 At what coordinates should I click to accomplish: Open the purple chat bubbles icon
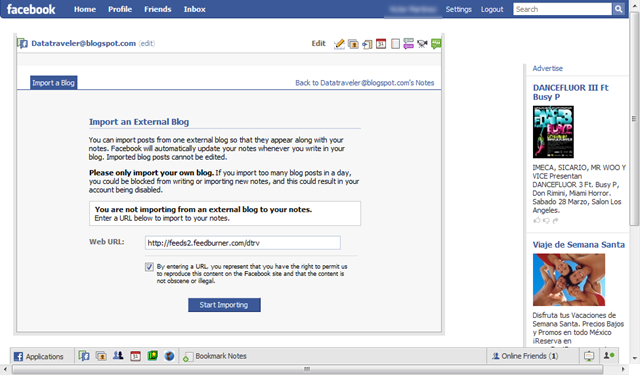click(x=408, y=44)
